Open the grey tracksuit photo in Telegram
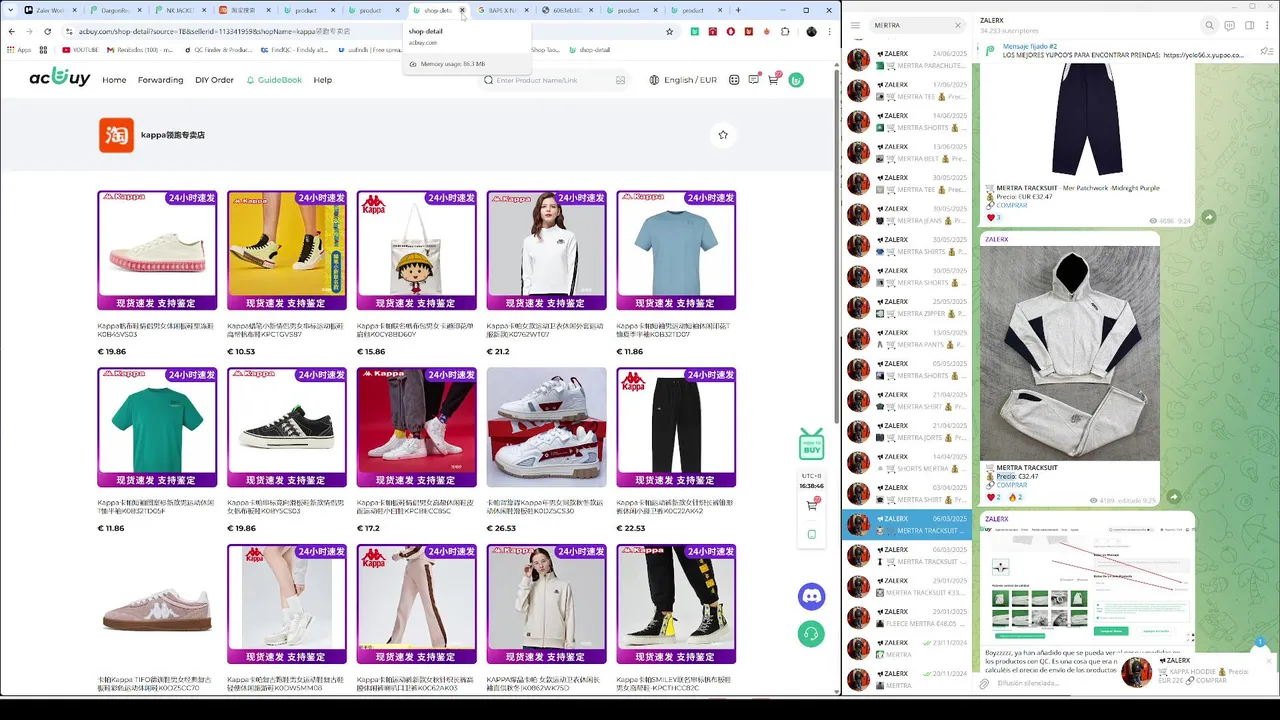The height and width of the screenshot is (720, 1280). coord(1070,352)
